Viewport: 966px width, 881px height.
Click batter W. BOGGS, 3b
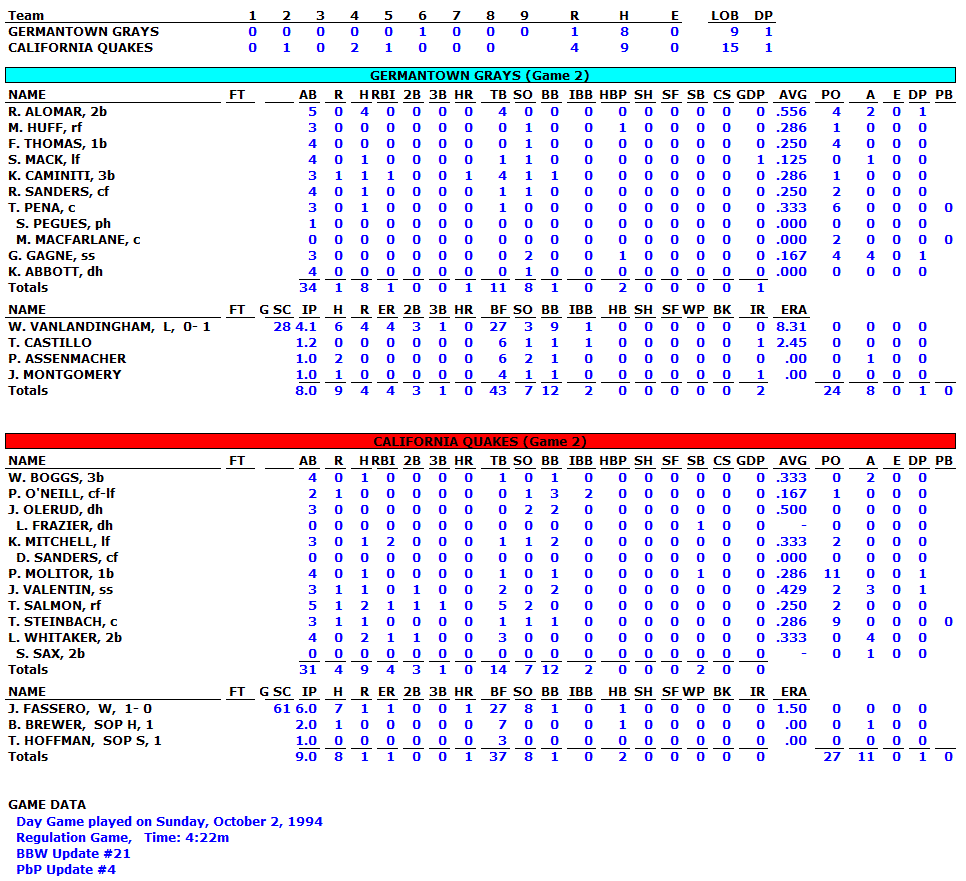point(56,477)
